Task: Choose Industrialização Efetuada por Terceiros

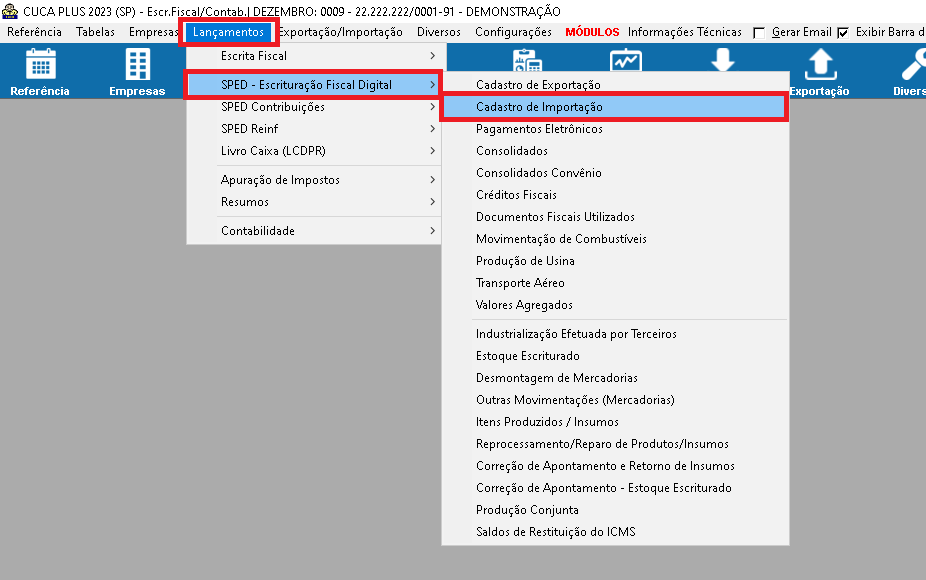Action: 615,334
